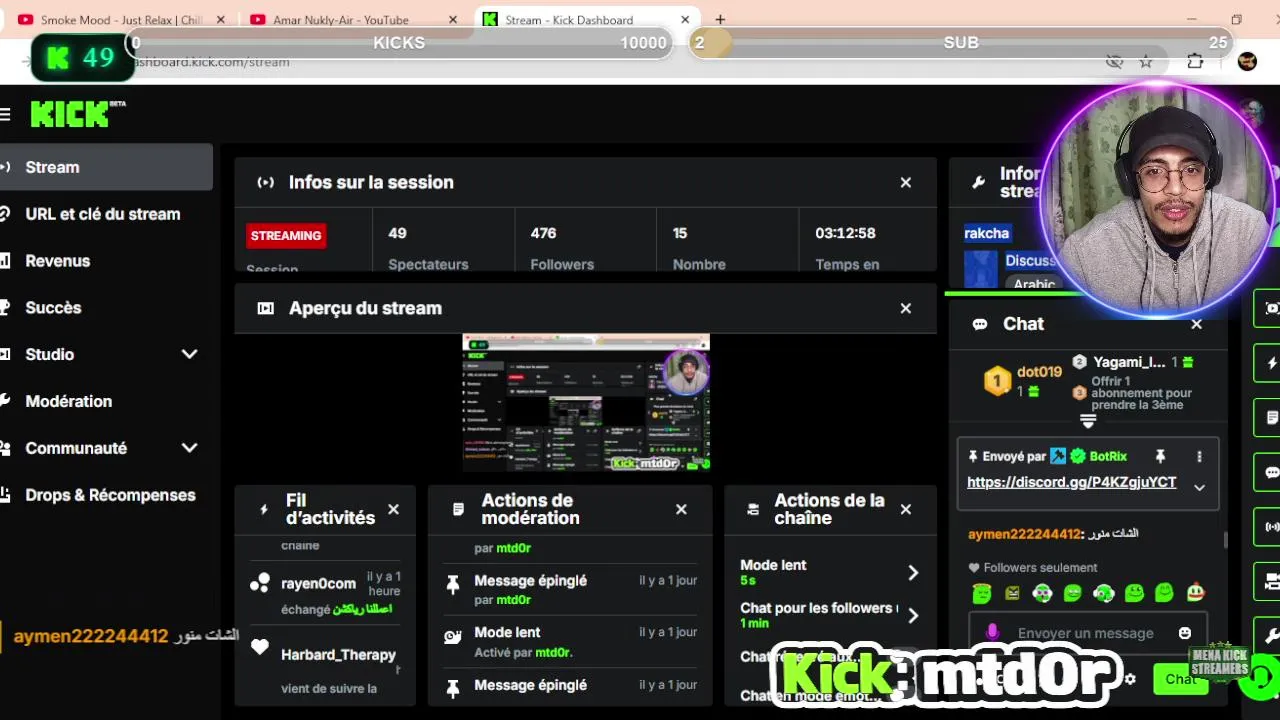Click the chat scrollbar handle
The height and width of the screenshot is (720, 1280).
[1226, 540]
